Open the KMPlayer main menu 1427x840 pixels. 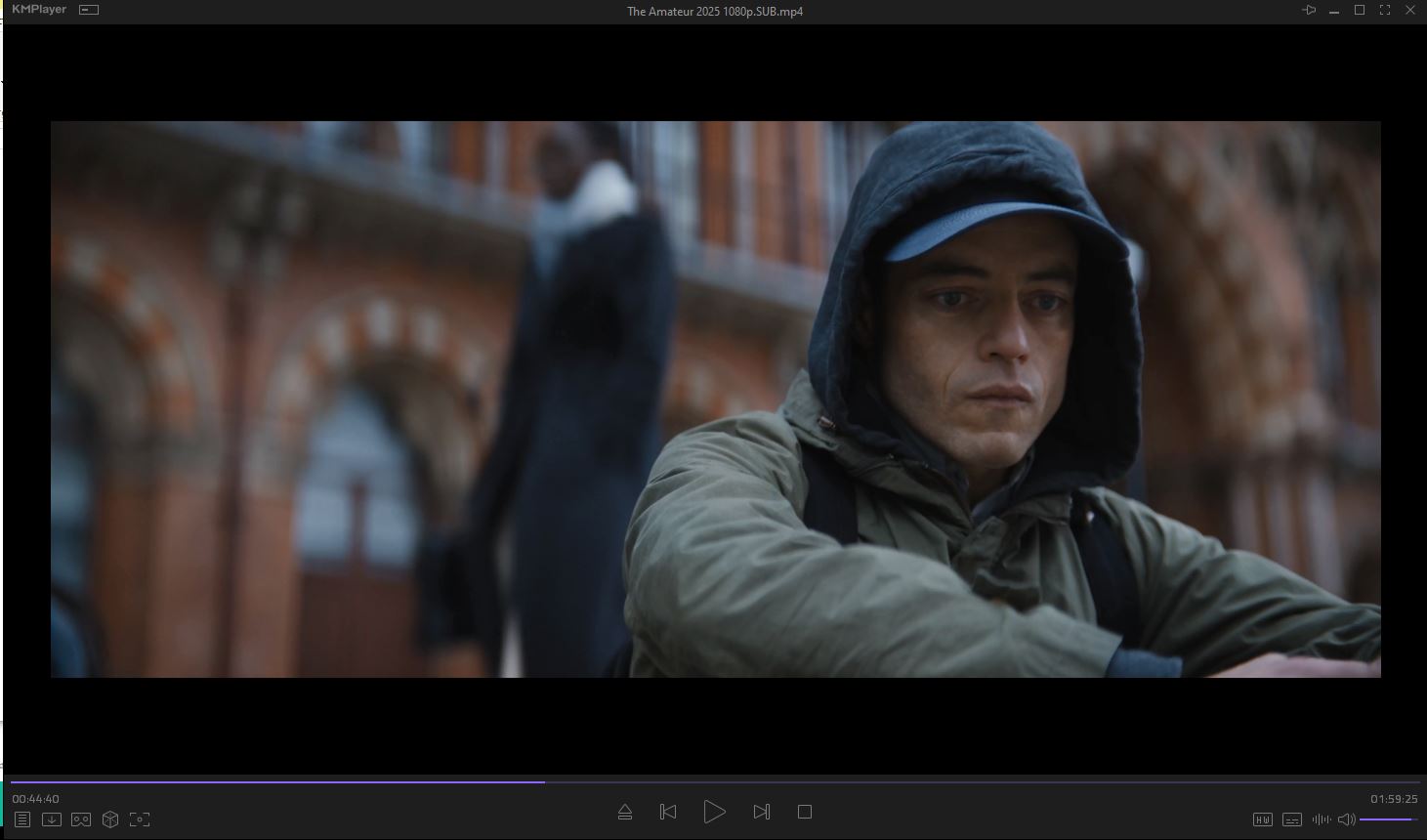pyautogui.click(x=39, y=10)
